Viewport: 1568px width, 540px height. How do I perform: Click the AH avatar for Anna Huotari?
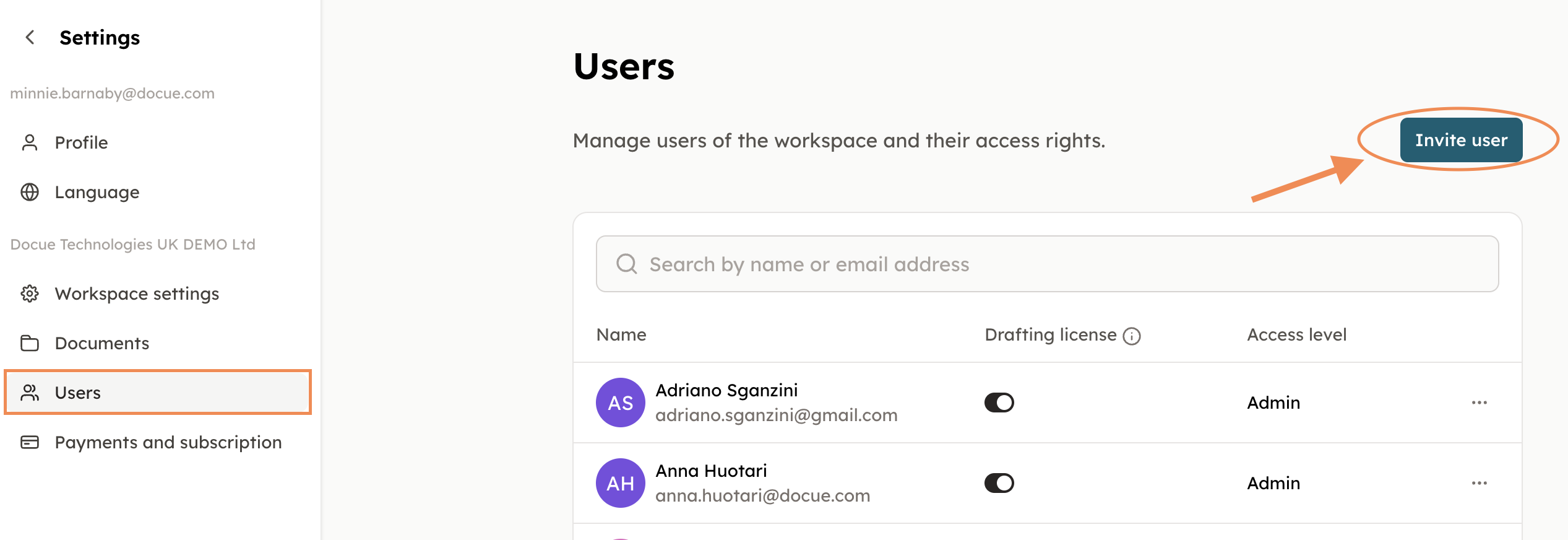[x=620, y=483]
